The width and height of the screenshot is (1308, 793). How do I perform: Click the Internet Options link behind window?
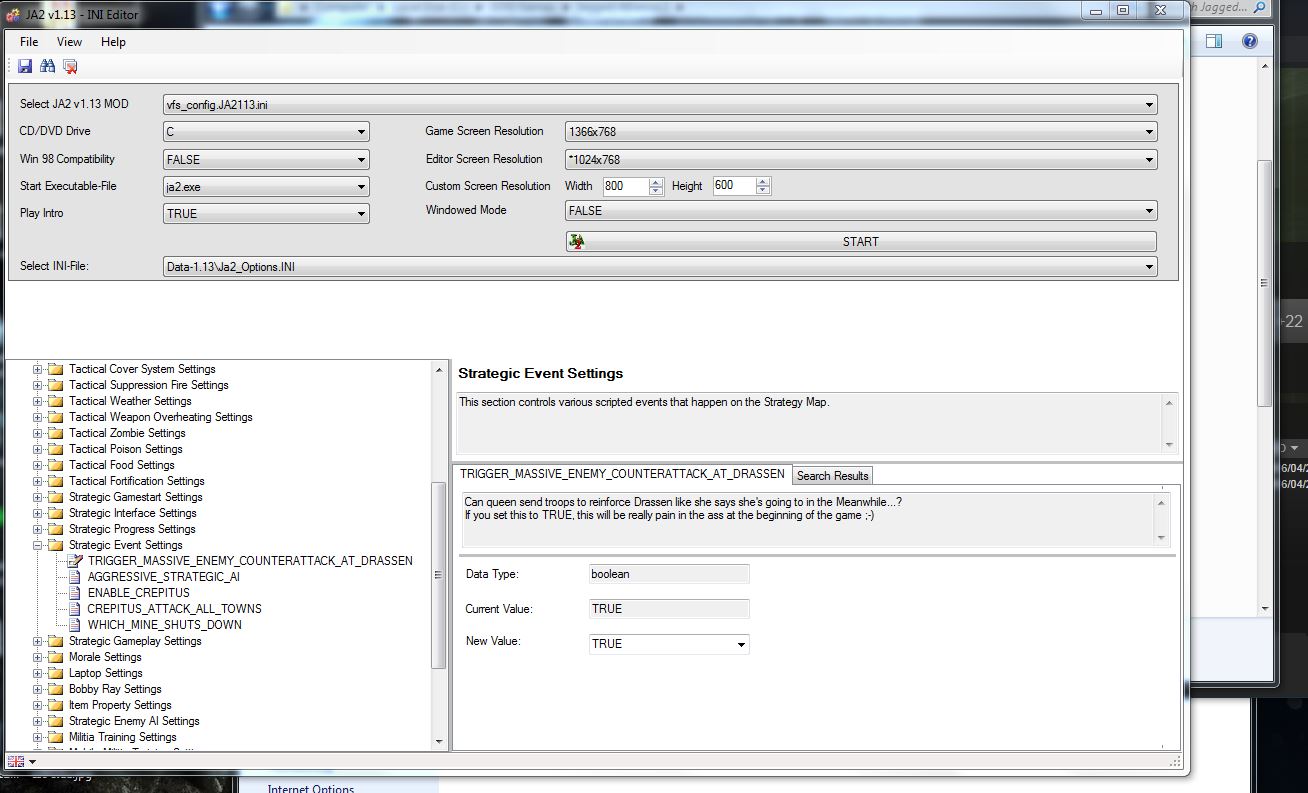[311, 788]
